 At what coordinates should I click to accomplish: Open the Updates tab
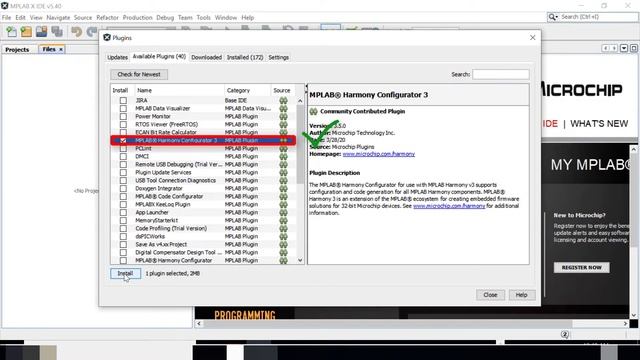[x=118, y=58]
